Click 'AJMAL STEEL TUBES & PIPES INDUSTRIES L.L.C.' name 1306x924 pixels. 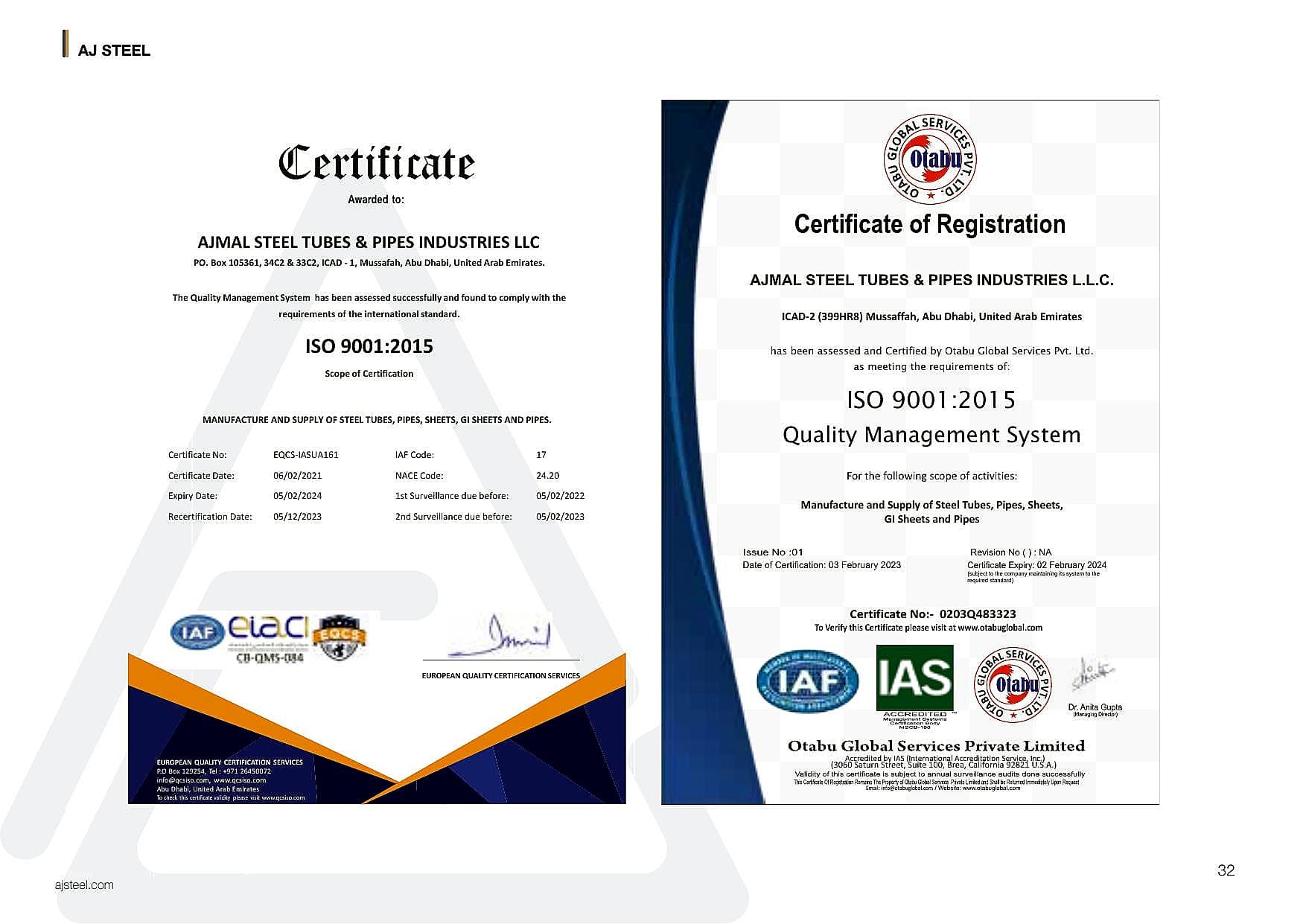(931, 280)
